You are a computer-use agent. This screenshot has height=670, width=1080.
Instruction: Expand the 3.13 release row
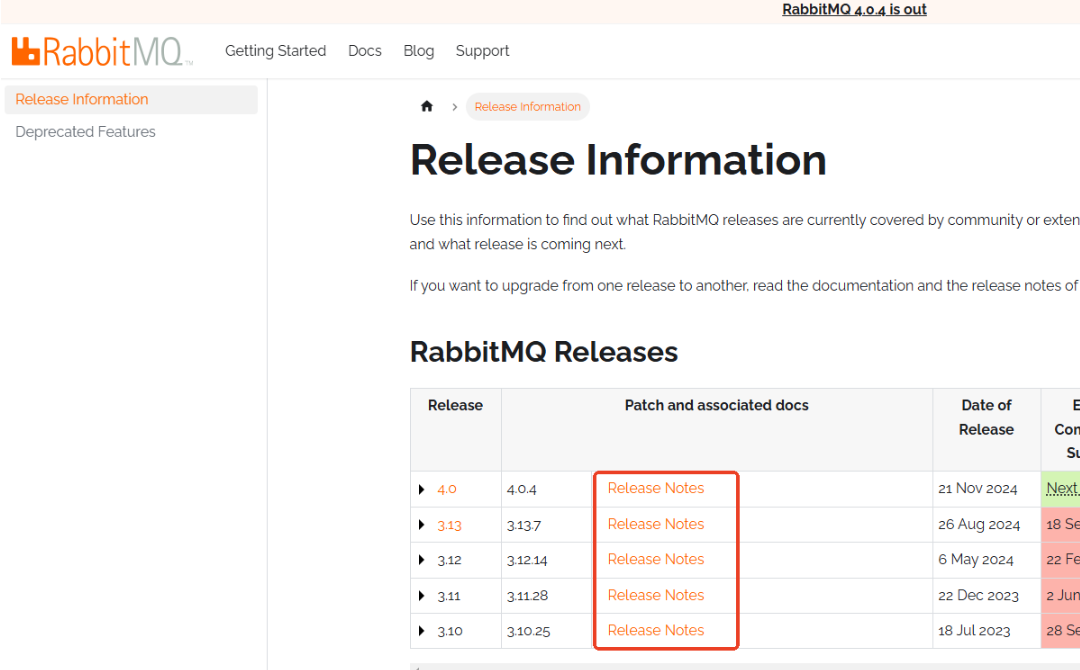coord(422,525)
